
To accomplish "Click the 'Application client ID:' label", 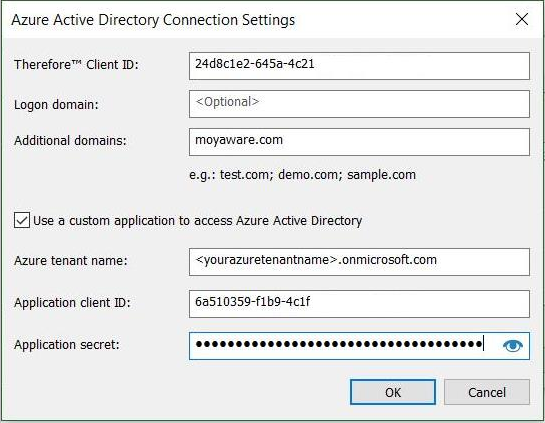I will tap(72, 303).
